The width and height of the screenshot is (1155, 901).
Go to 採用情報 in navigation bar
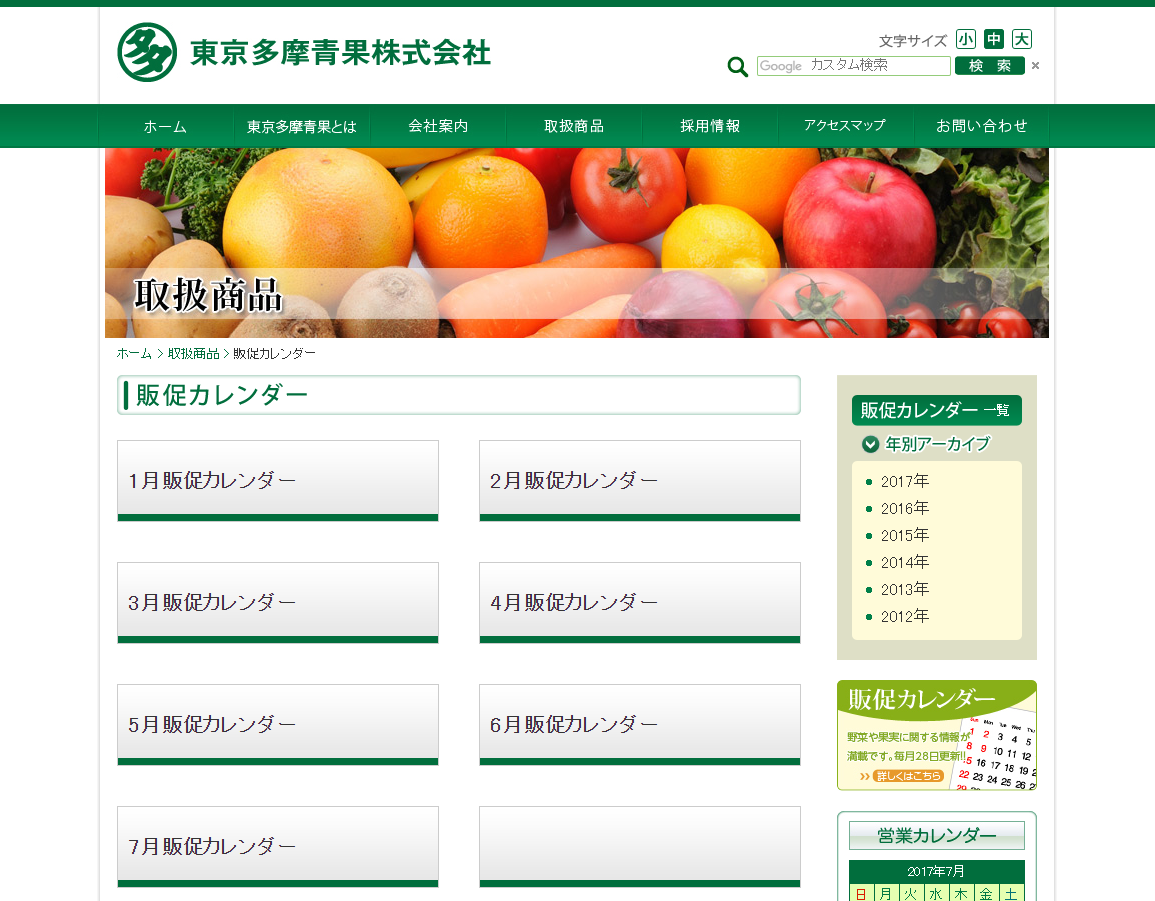pos(710,126)
